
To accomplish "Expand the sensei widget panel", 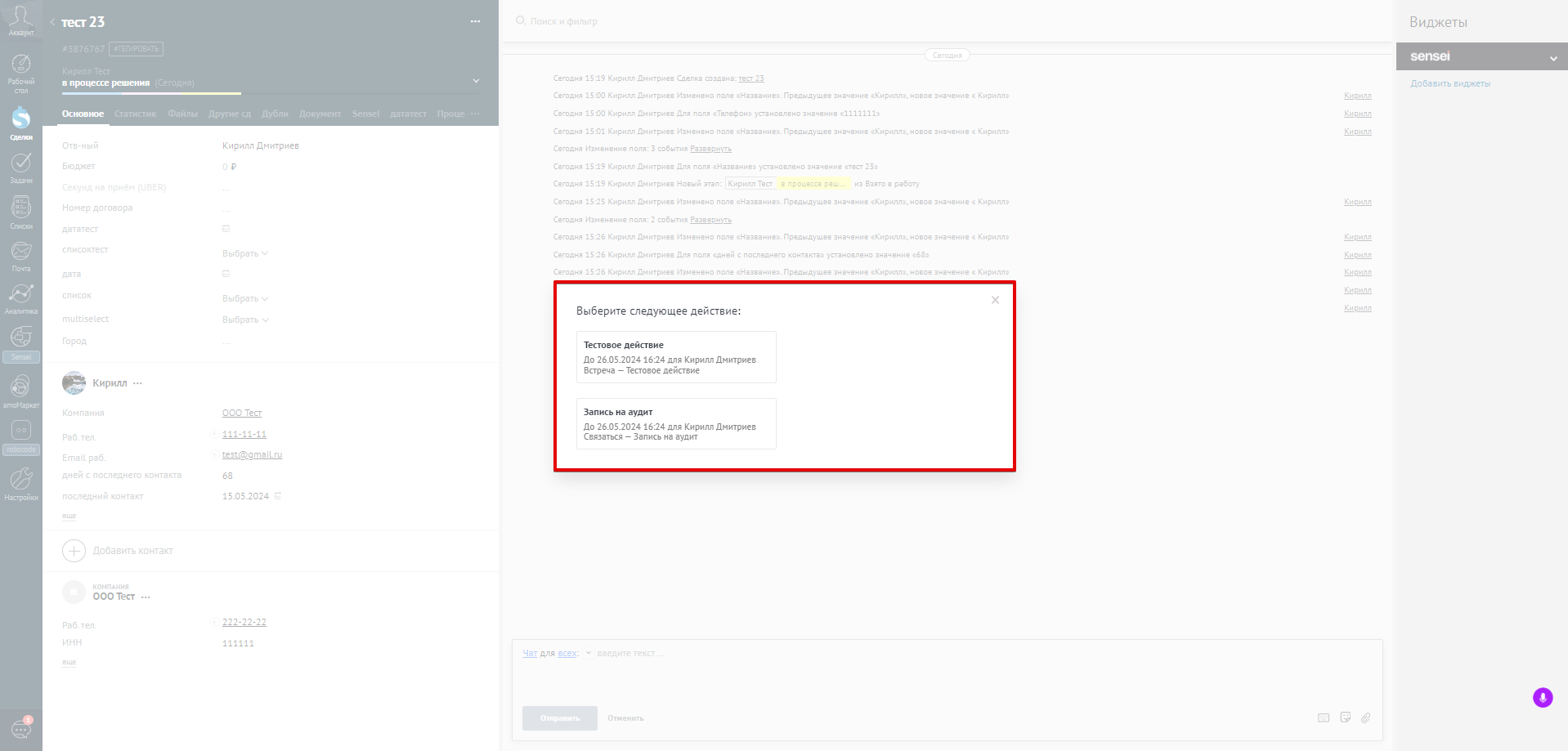I will click(1553, 58).
